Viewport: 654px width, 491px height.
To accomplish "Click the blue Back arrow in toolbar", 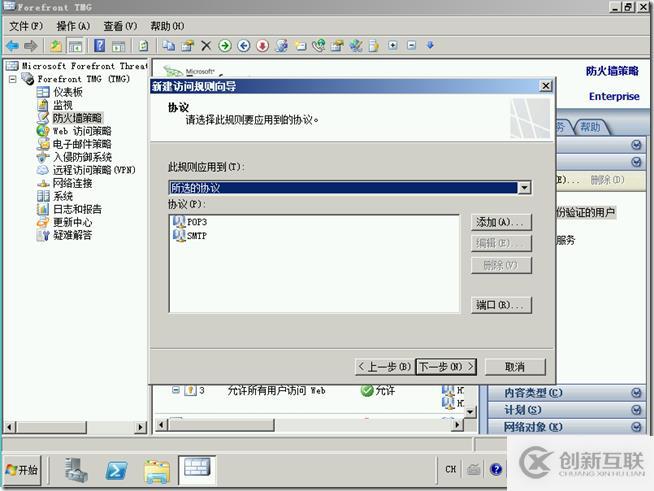I will 13,45.
